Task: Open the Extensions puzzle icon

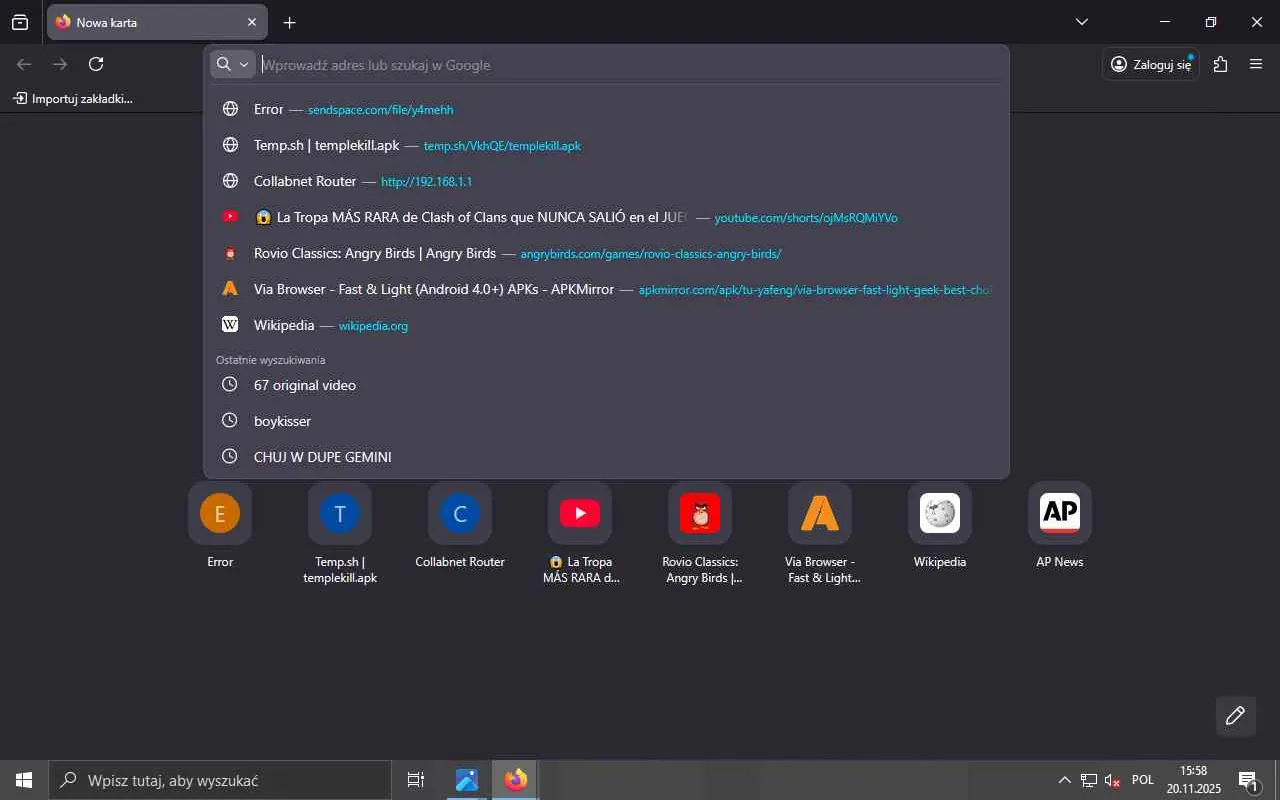Action: (x=1220, y=64)
